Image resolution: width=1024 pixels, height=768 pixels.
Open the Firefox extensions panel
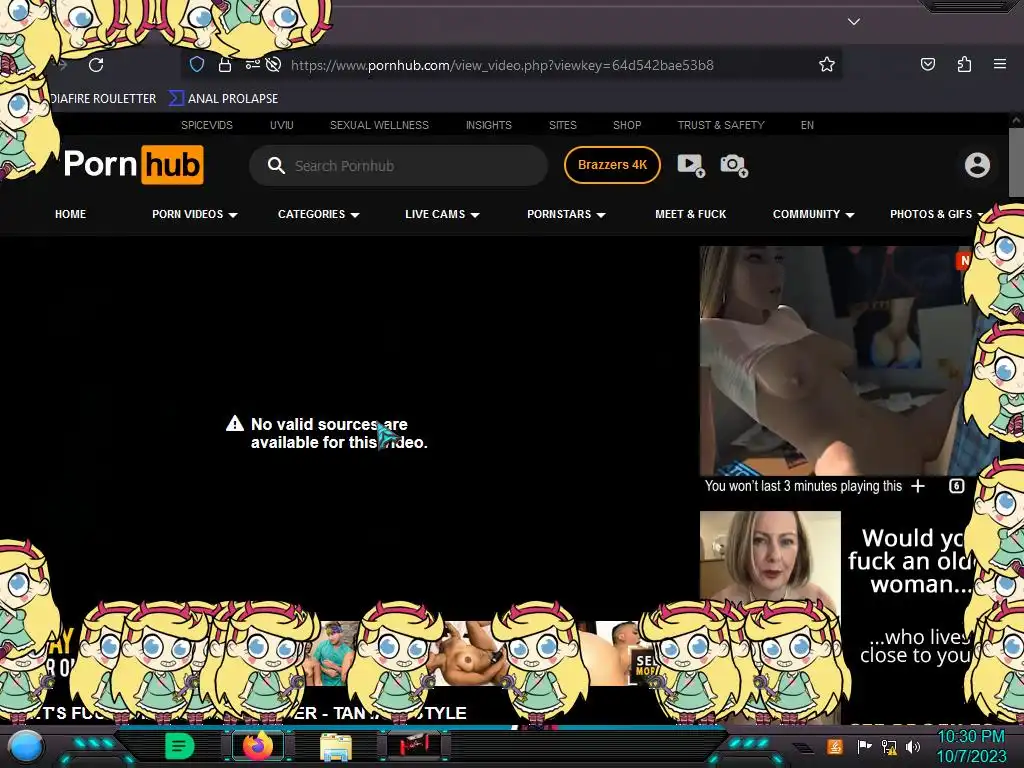coord(964,64)
